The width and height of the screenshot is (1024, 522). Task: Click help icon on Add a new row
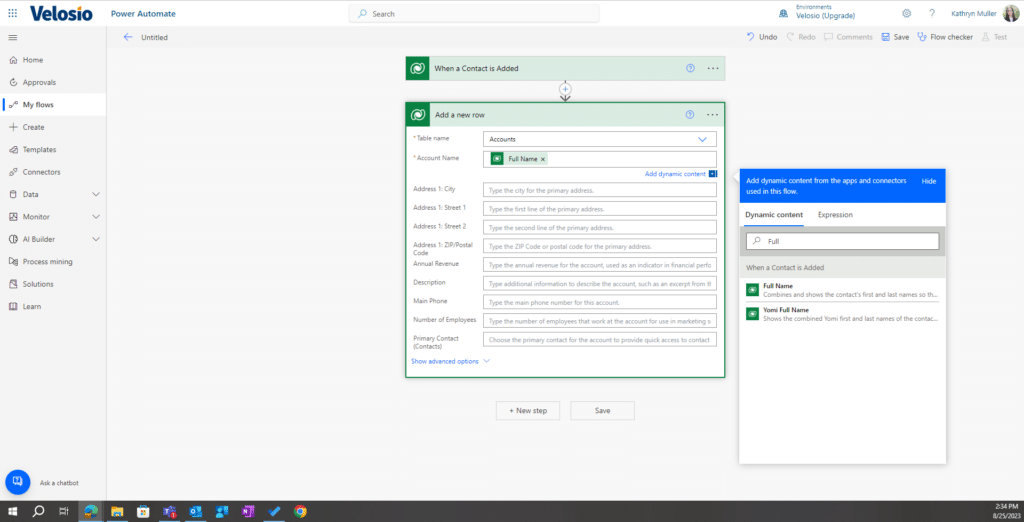point(690,115)
